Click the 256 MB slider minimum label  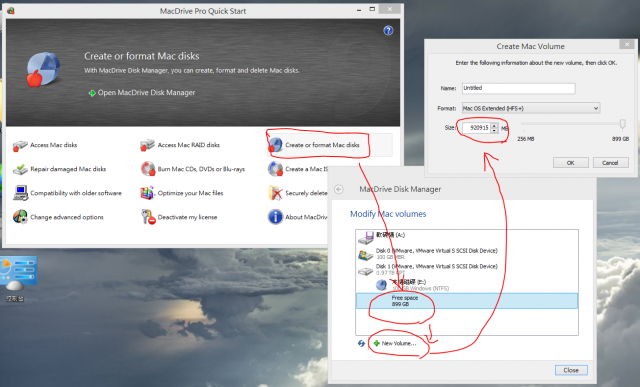(x=526, y=139)
